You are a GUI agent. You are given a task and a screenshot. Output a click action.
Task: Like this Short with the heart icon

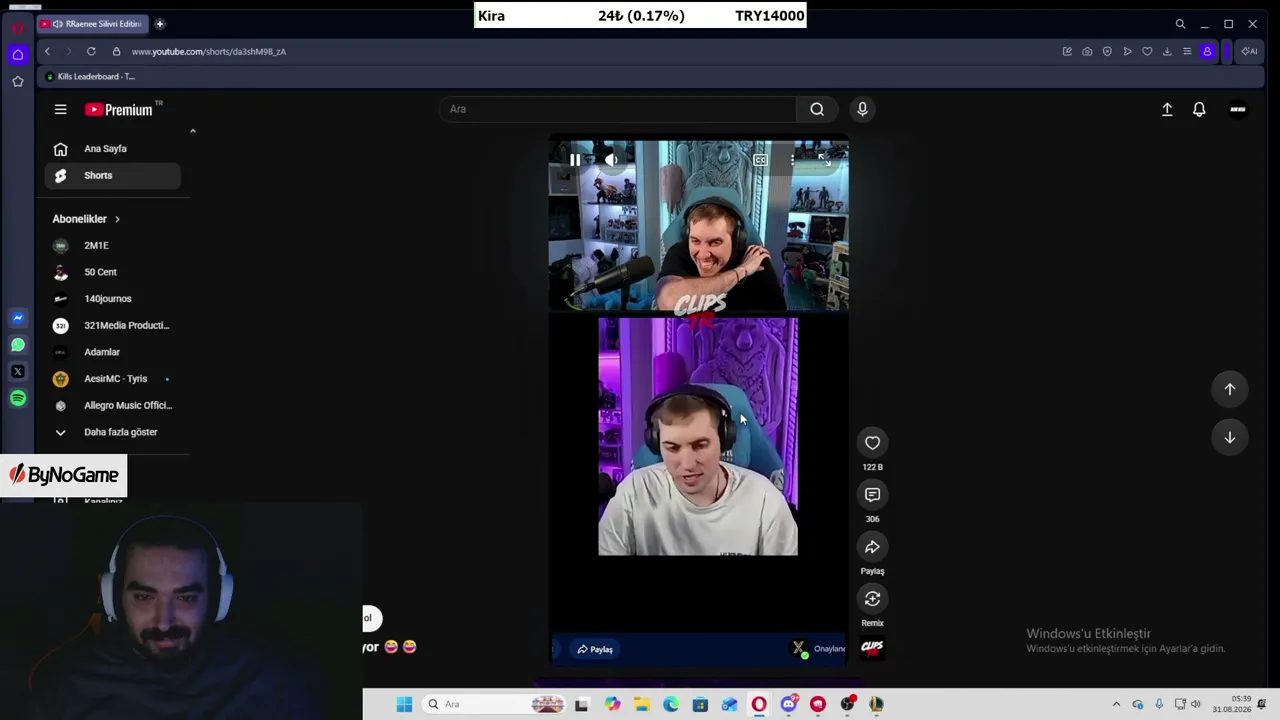pyautogui.click(x=872, y=443)
